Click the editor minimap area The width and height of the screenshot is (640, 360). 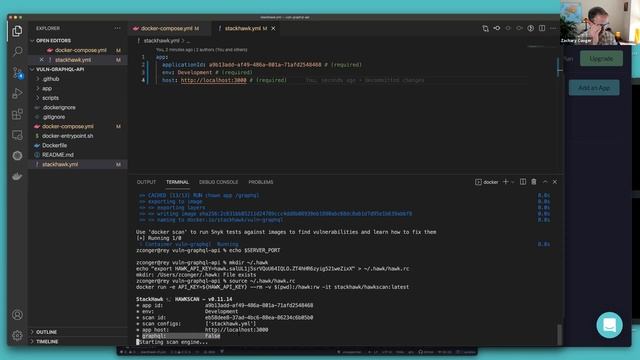click(542, 47)
